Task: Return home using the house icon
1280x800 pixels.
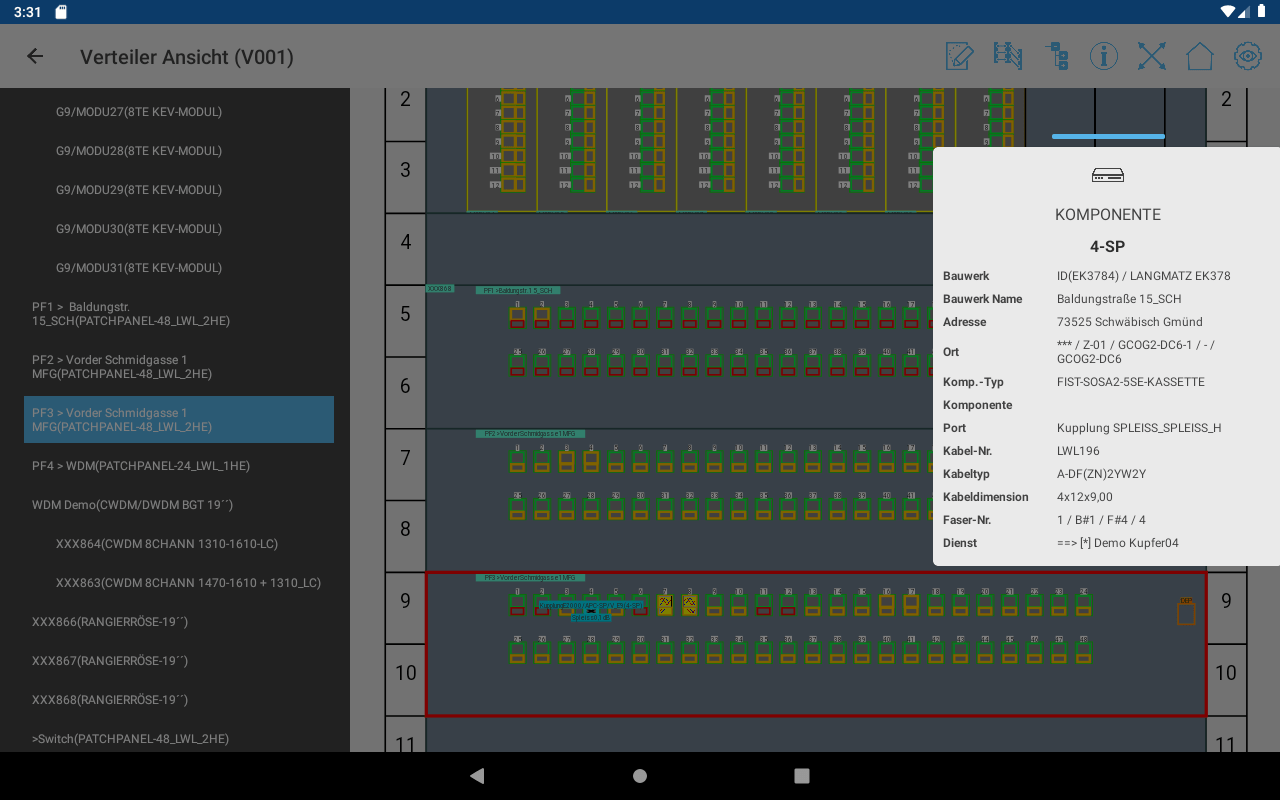Action: coord(1199,56)
